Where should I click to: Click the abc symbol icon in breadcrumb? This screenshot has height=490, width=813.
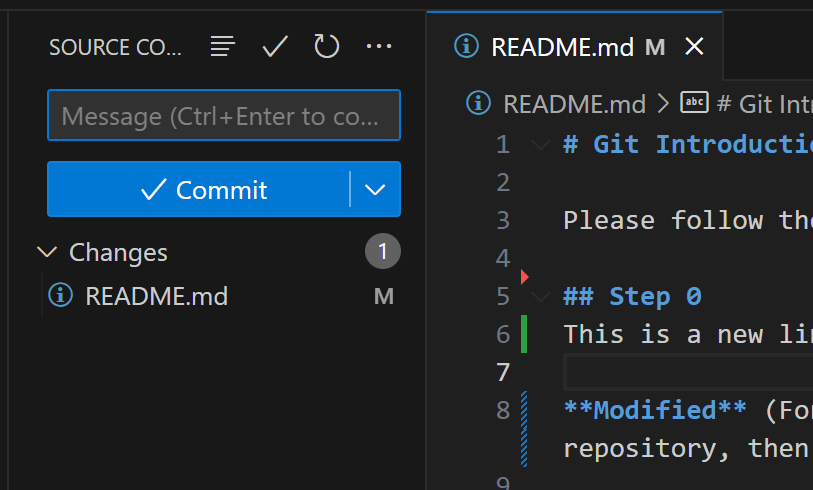(x=694, y=102)
